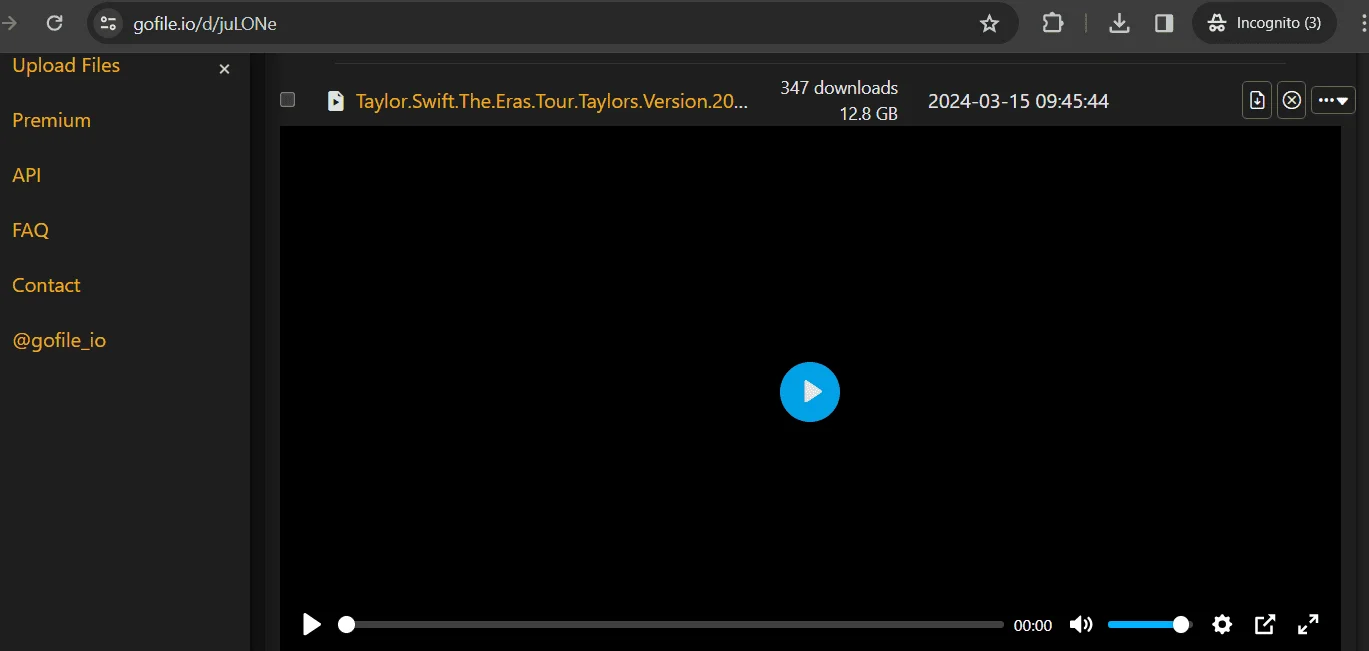The image size is (1369, 651).
Task: Open the Upload Files link
Action: [x=66, y=65]
